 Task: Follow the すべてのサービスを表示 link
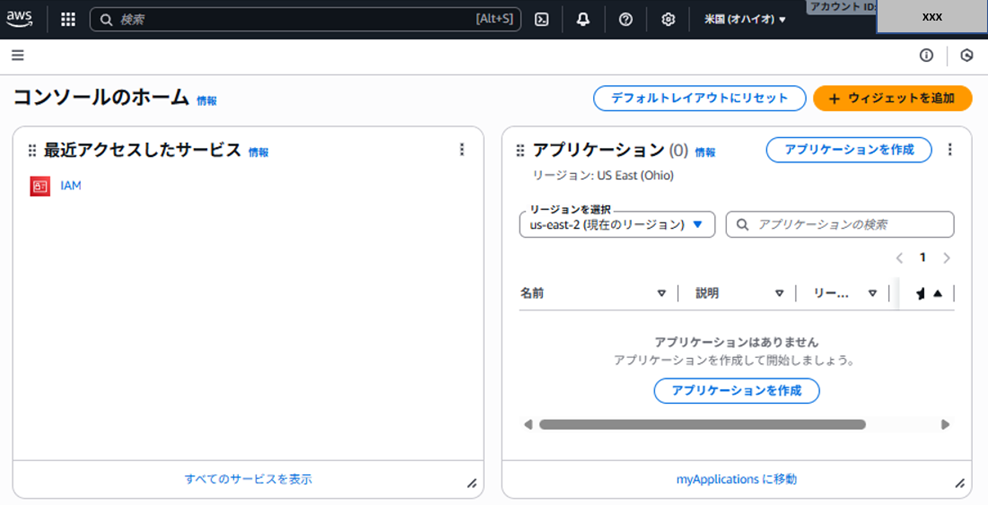pyautogui.click(x=248, y=479)
